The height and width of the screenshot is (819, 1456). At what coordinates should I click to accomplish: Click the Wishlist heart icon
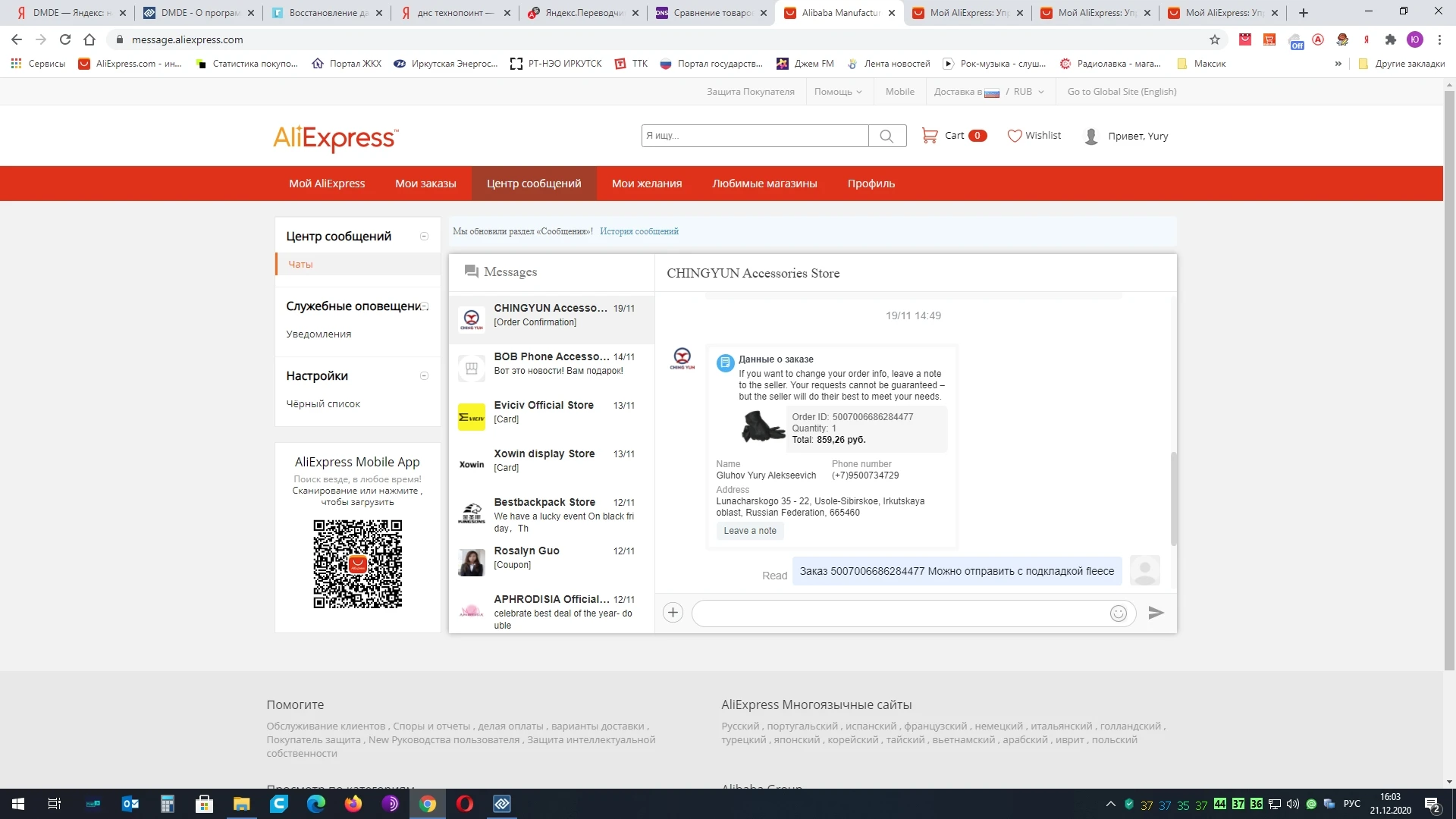(1014, 136)
